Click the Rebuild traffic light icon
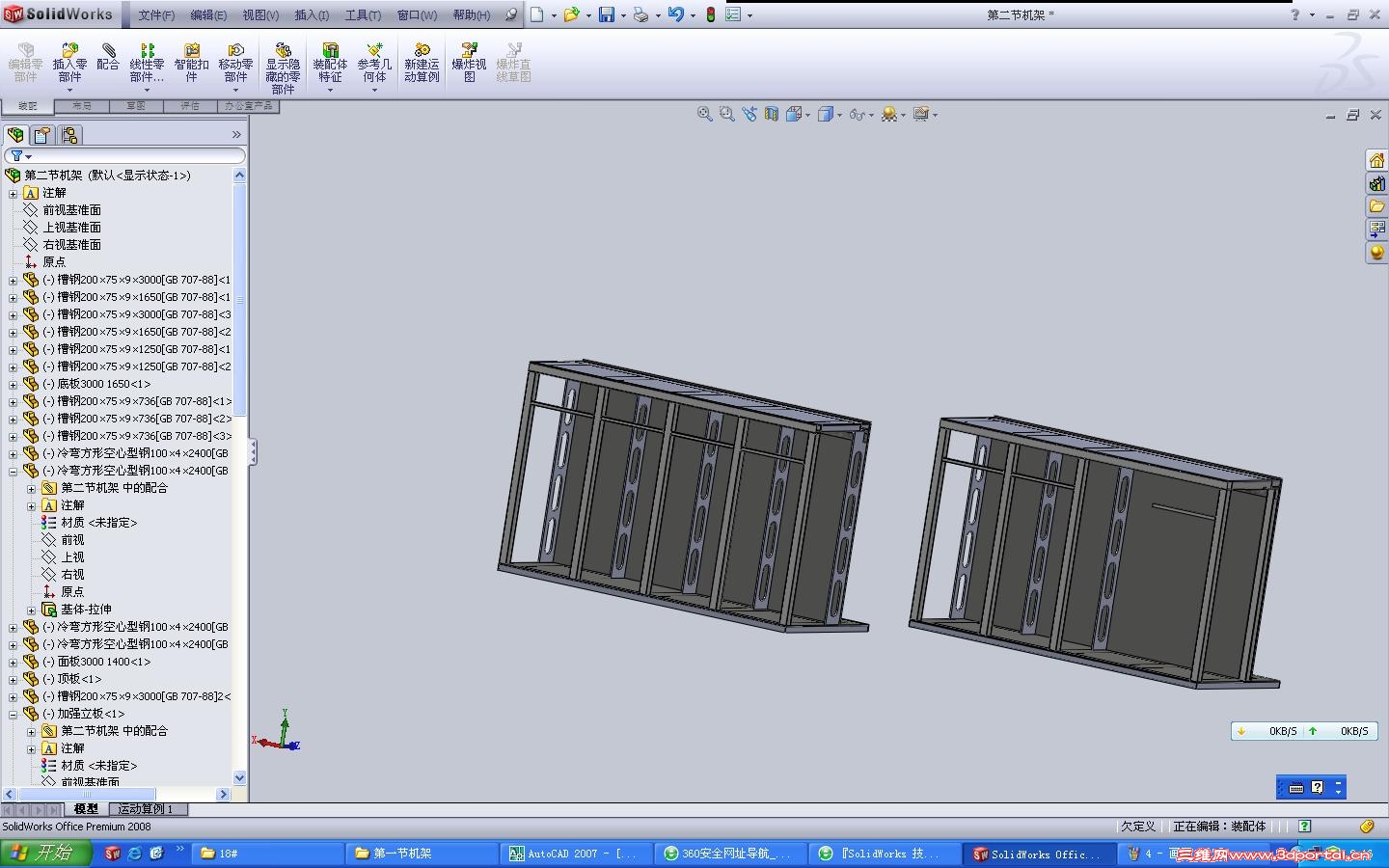1389x868 pixels. (x=711, y=14)
